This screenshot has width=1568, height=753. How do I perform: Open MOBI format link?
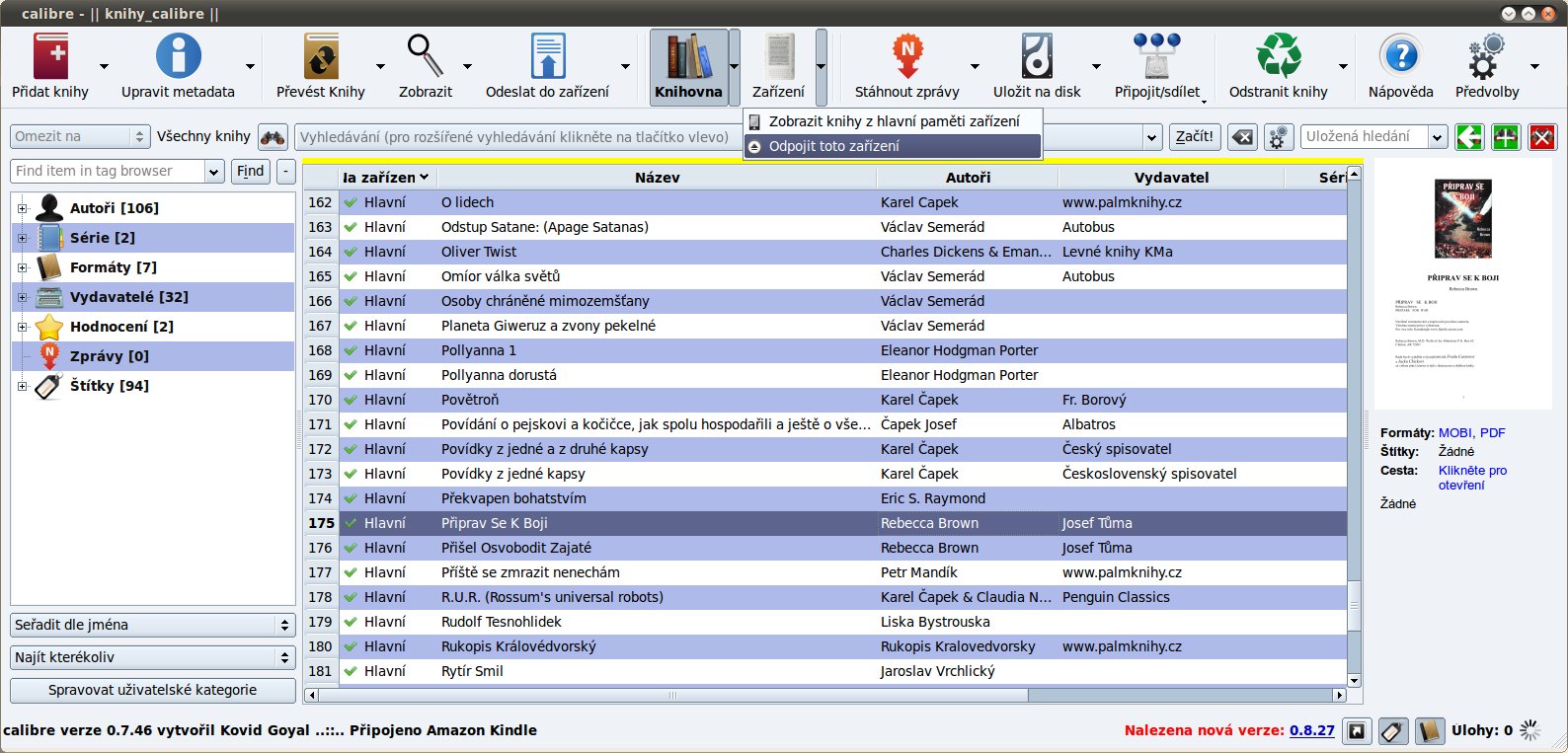1455,432
